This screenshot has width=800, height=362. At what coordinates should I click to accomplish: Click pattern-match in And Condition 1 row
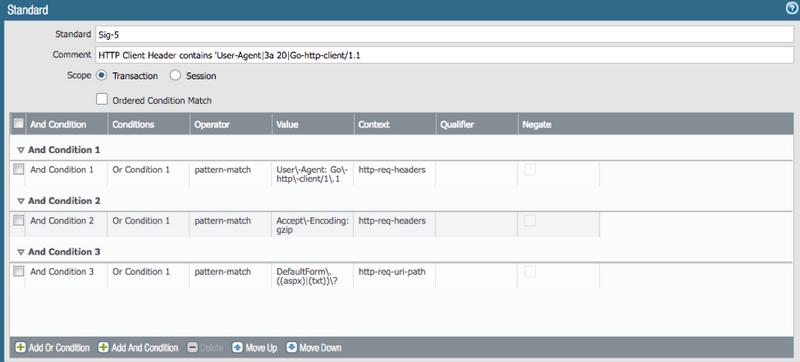(231, 174)
